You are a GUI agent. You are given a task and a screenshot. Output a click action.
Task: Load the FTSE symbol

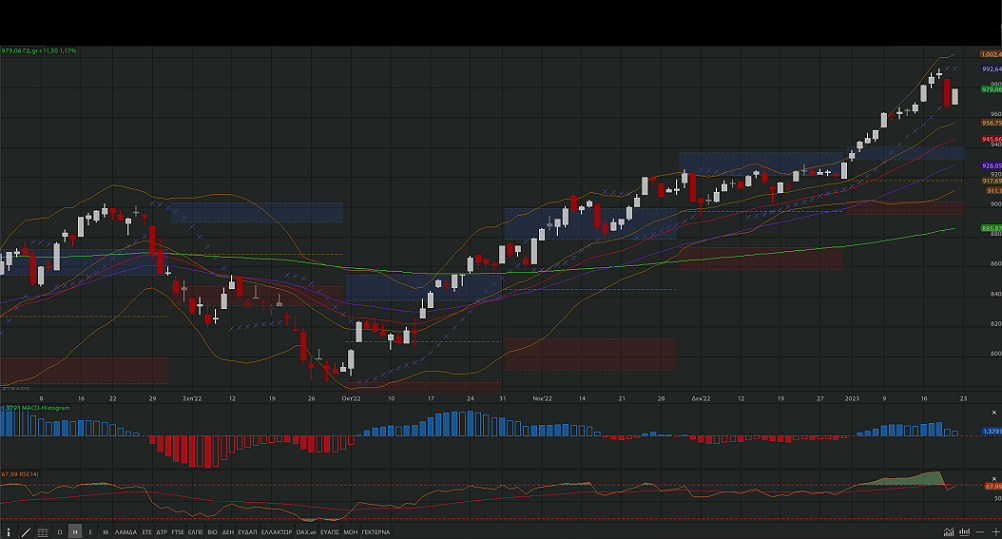coord(178,532)
